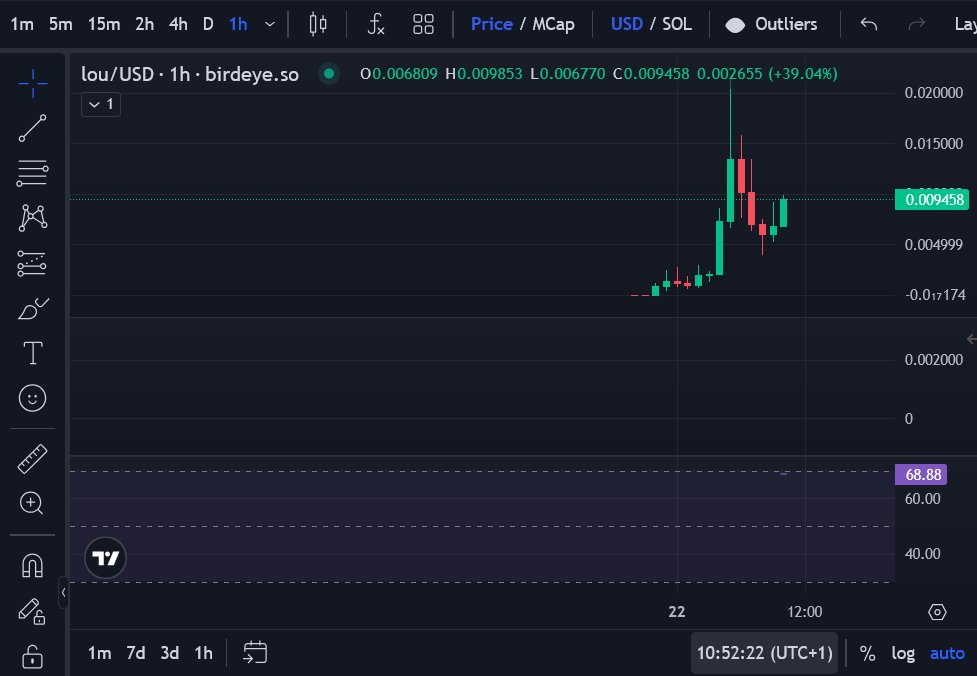977x676 pixels.
Task: Select USD as quote currency
Action: point(626,24)
